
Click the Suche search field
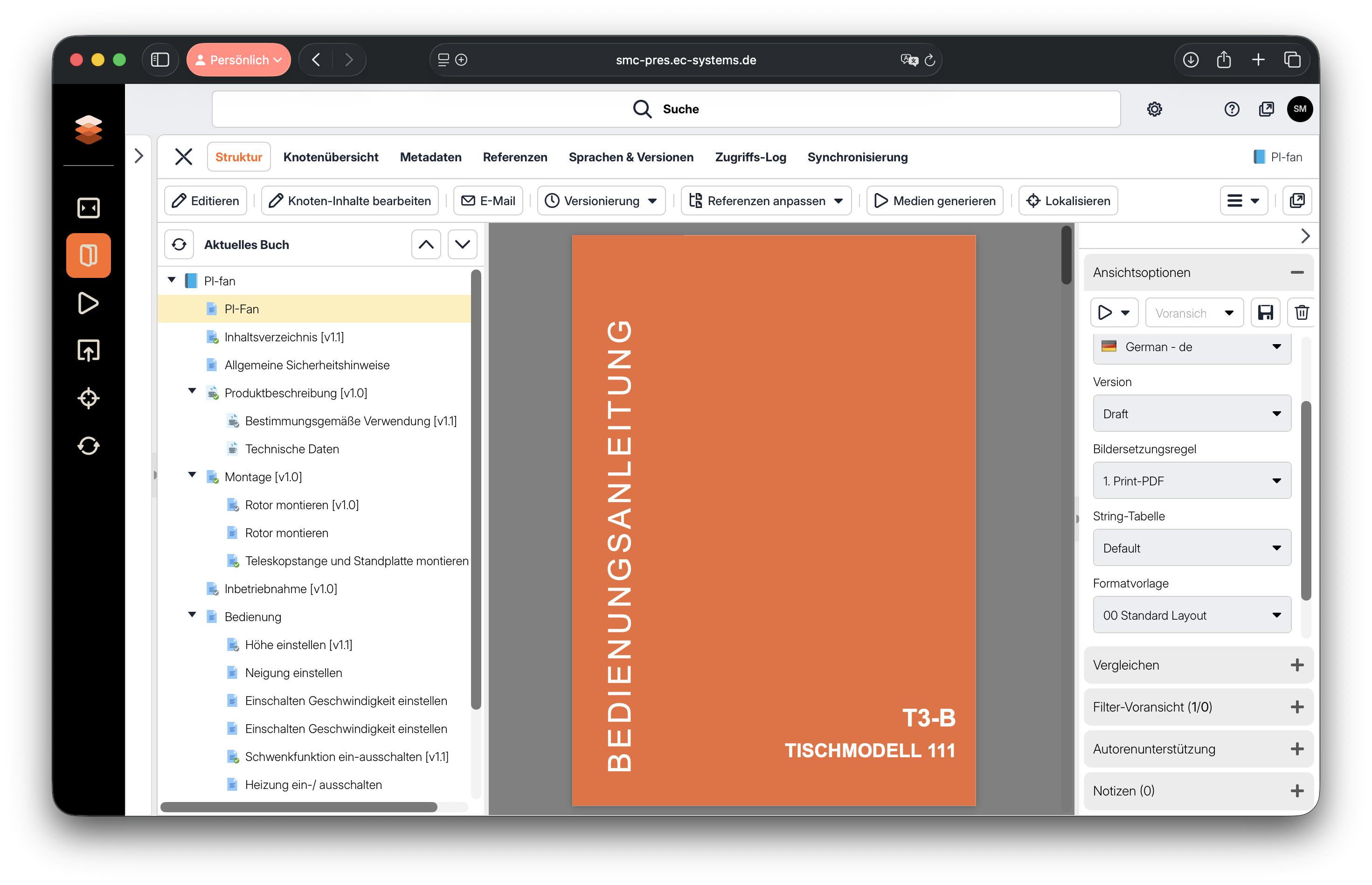click(665, 109)
